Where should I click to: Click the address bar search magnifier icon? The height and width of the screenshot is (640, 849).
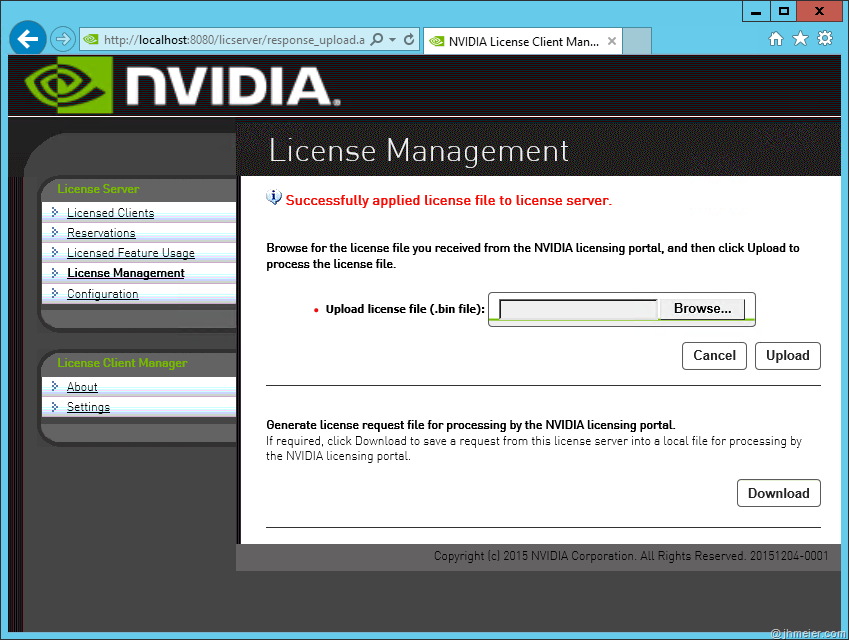coord(376,40)
